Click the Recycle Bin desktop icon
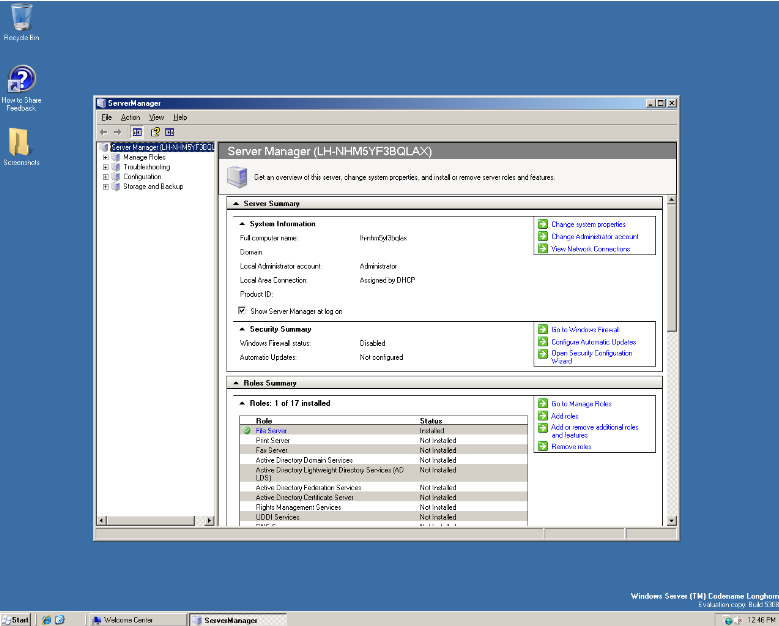Image resolution: width=779 pixels, height=626 pixels. coord(21,17)
